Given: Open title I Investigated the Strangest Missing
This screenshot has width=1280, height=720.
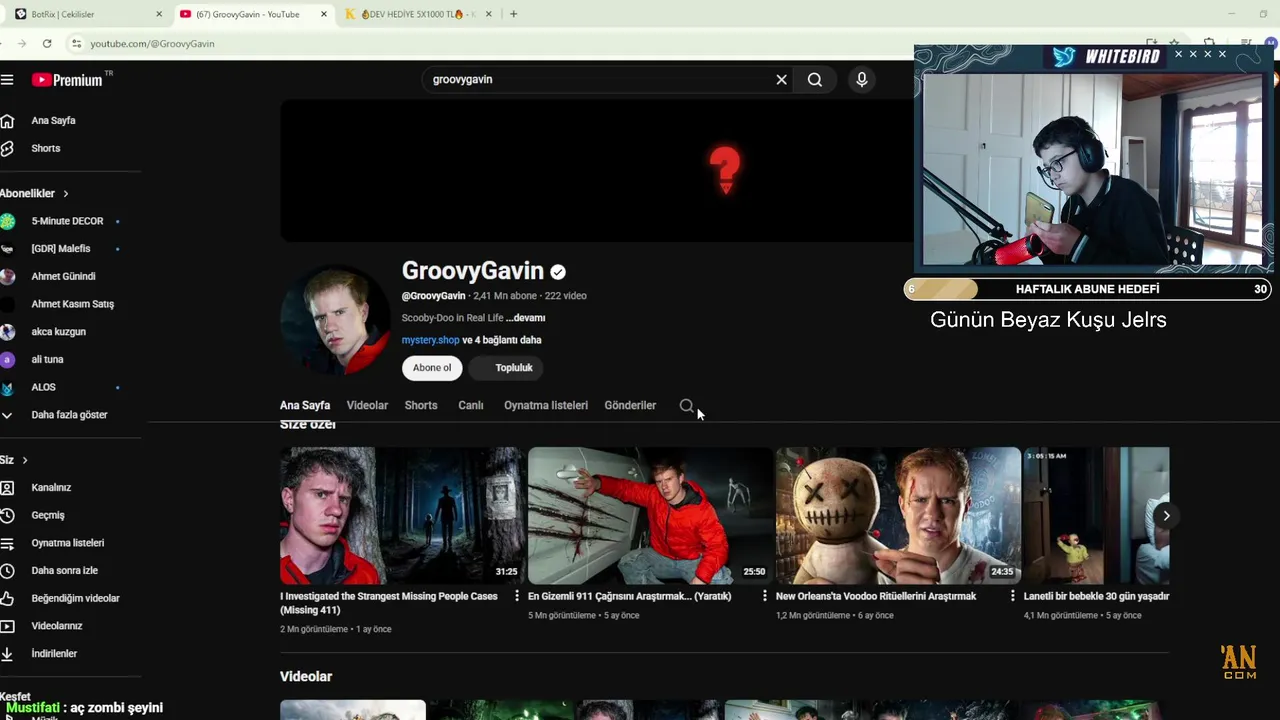Looking at the screenshot, I should point(389,603).
